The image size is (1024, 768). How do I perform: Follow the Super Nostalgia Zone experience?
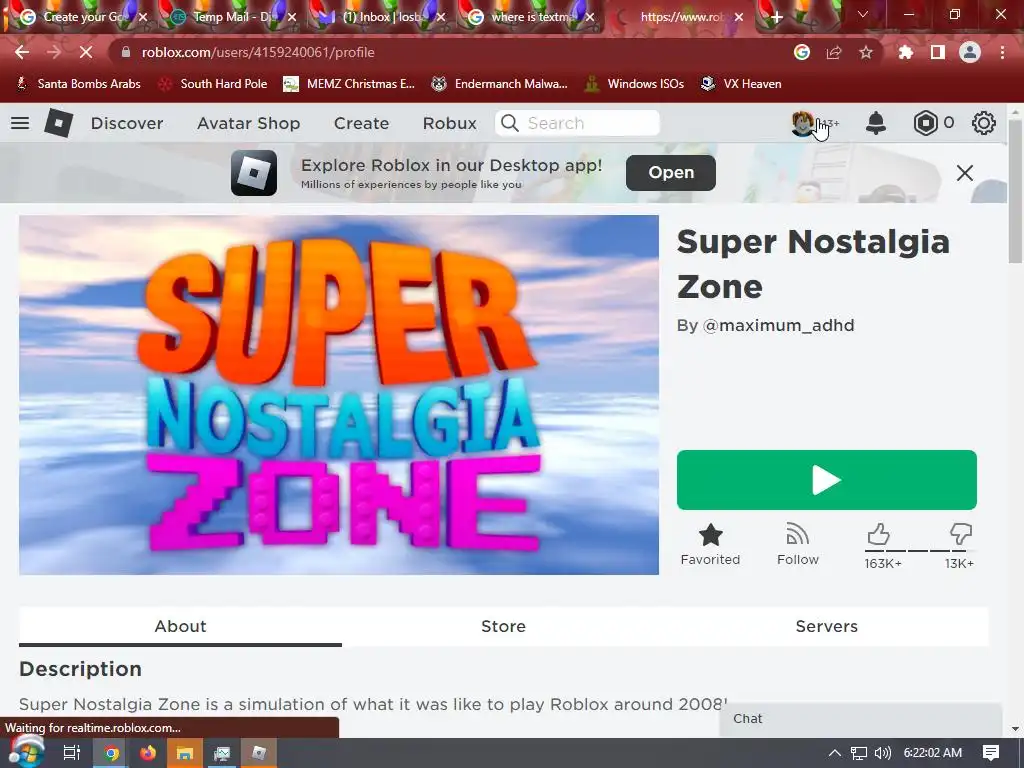point(797,544)
